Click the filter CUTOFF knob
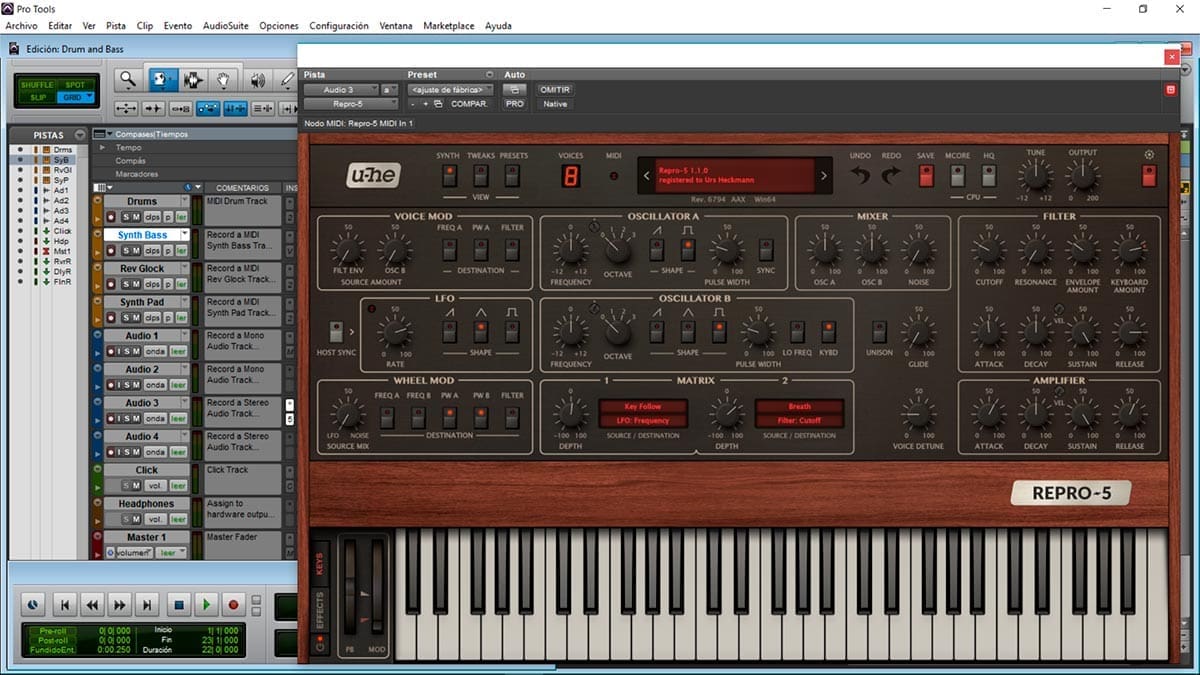Viewport: 1200px width, 675px height. pos(989,250)
